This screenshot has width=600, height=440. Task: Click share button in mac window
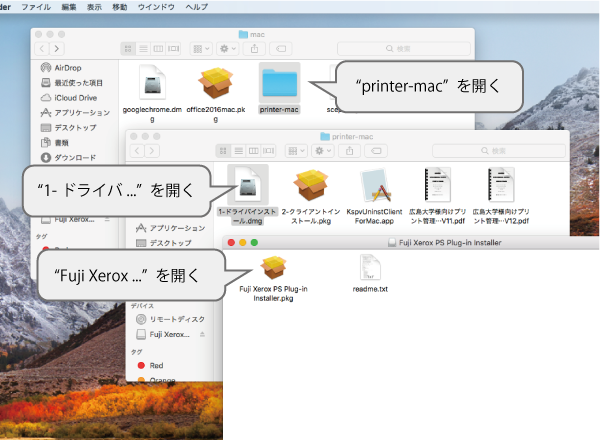click(x=254, y=49)
